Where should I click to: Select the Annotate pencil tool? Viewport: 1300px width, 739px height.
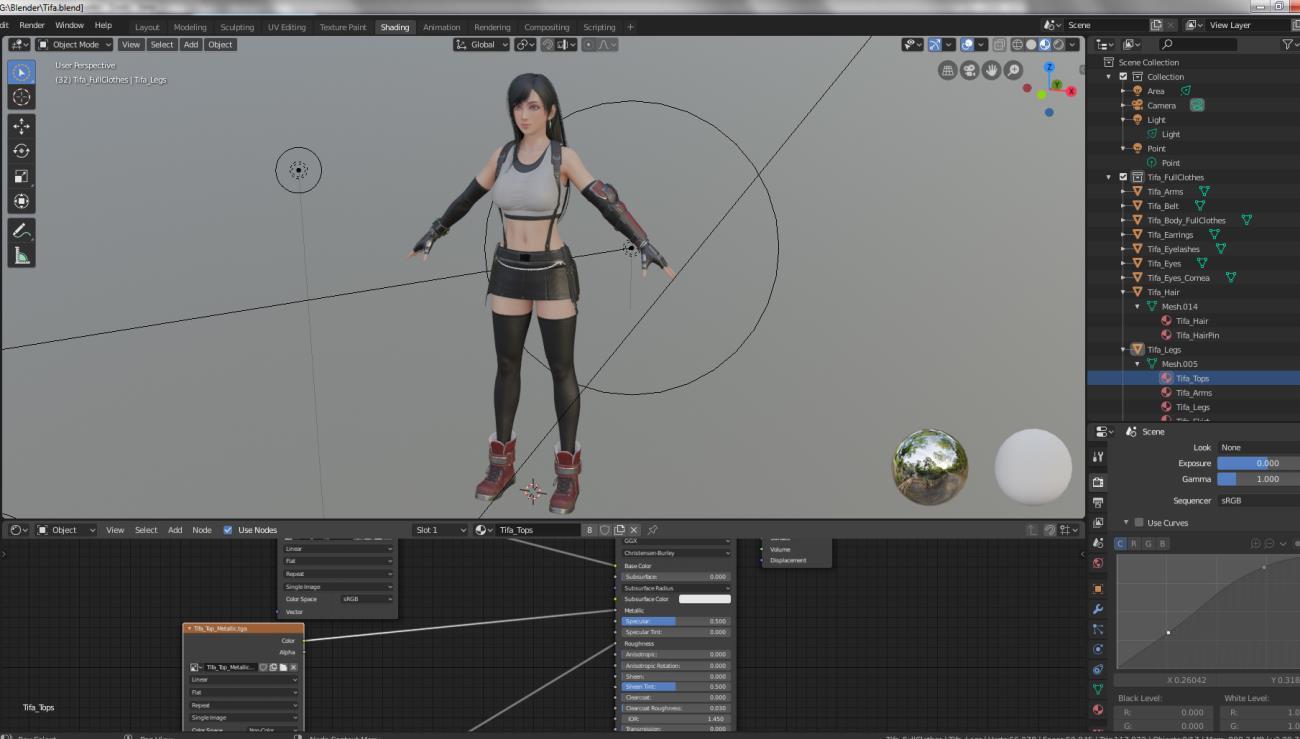22,230
